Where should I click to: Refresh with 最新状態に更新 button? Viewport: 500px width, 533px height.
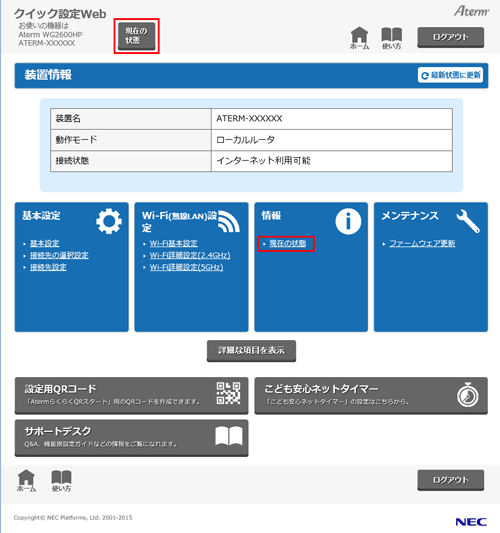point(450,75)
